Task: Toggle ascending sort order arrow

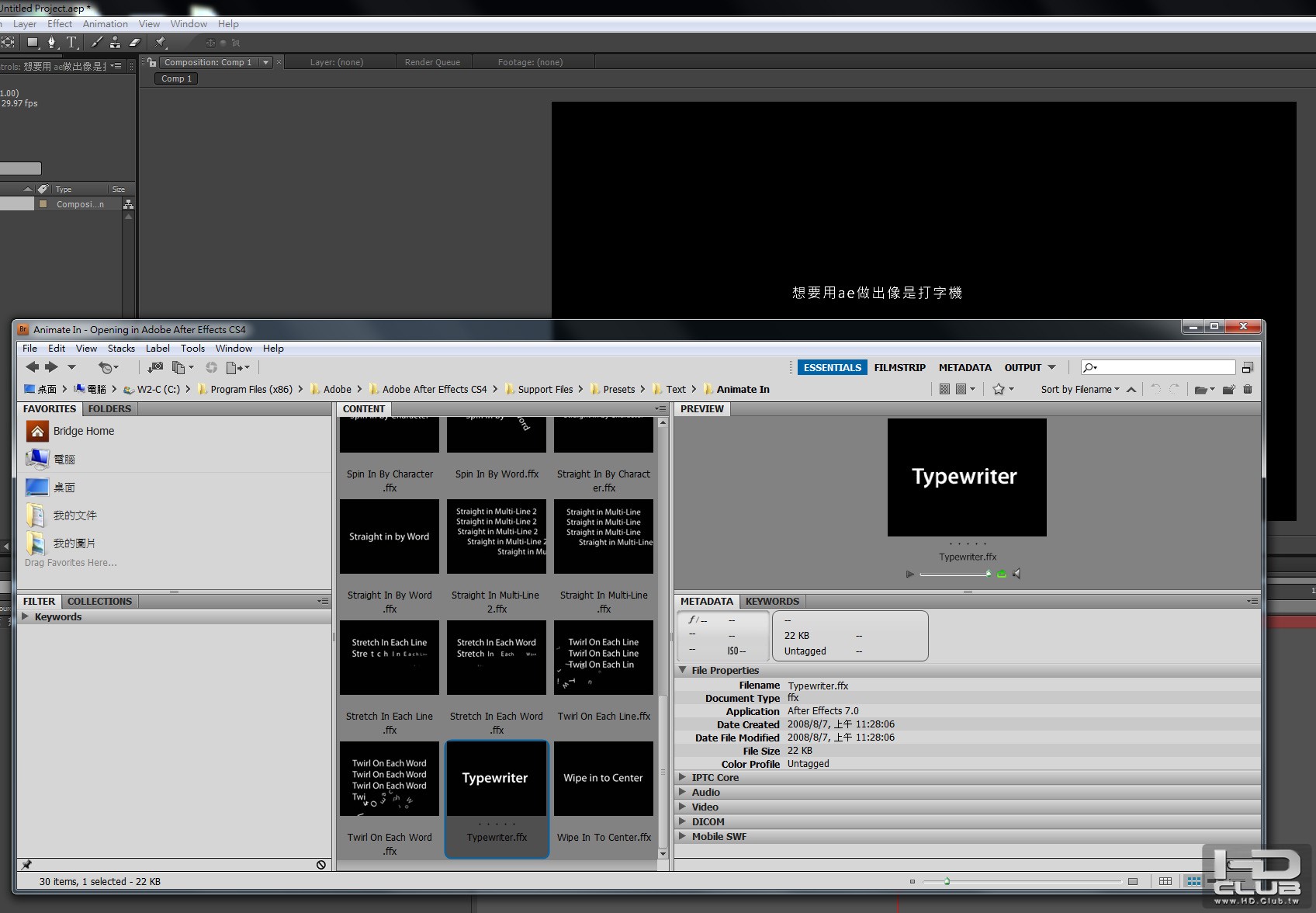Action: (1131, 390)
